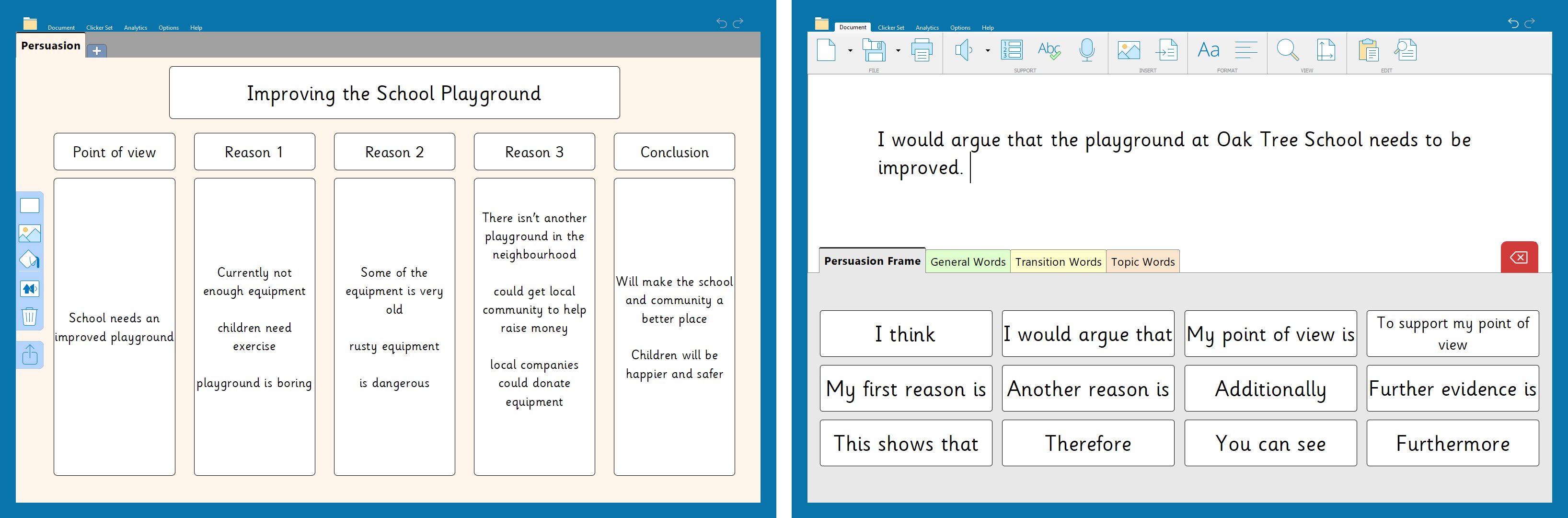Open the font Aa format icon
This screenshot has width=1568, height=518.
[1208, 50]
